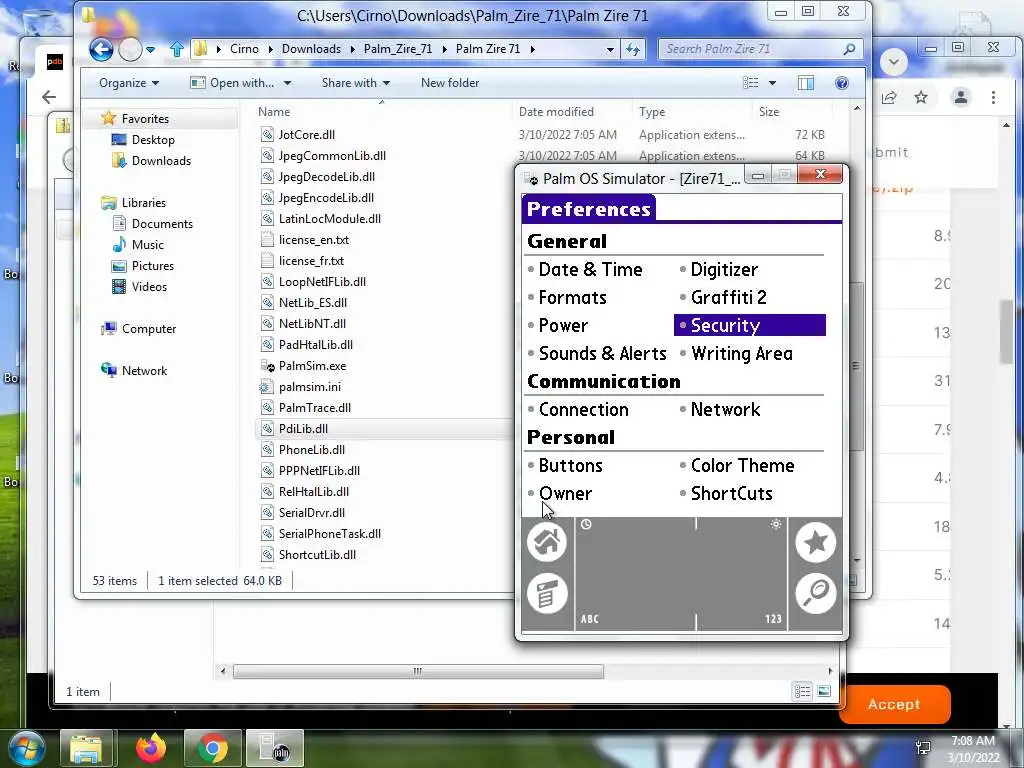The height and width of the screenshot is (768, 1024).
Task: Click the browser bookmark star icon
Action: click(921, 97)
